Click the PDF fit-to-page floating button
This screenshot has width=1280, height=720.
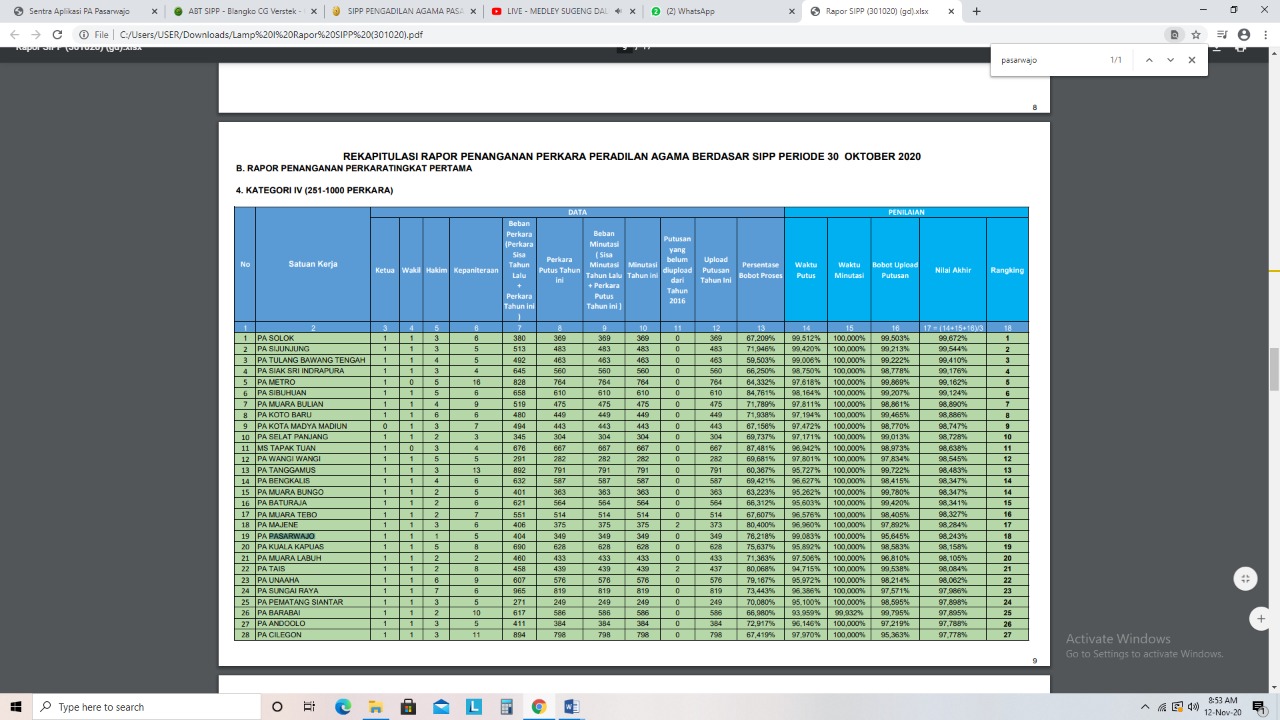[x=1245, y=579]
